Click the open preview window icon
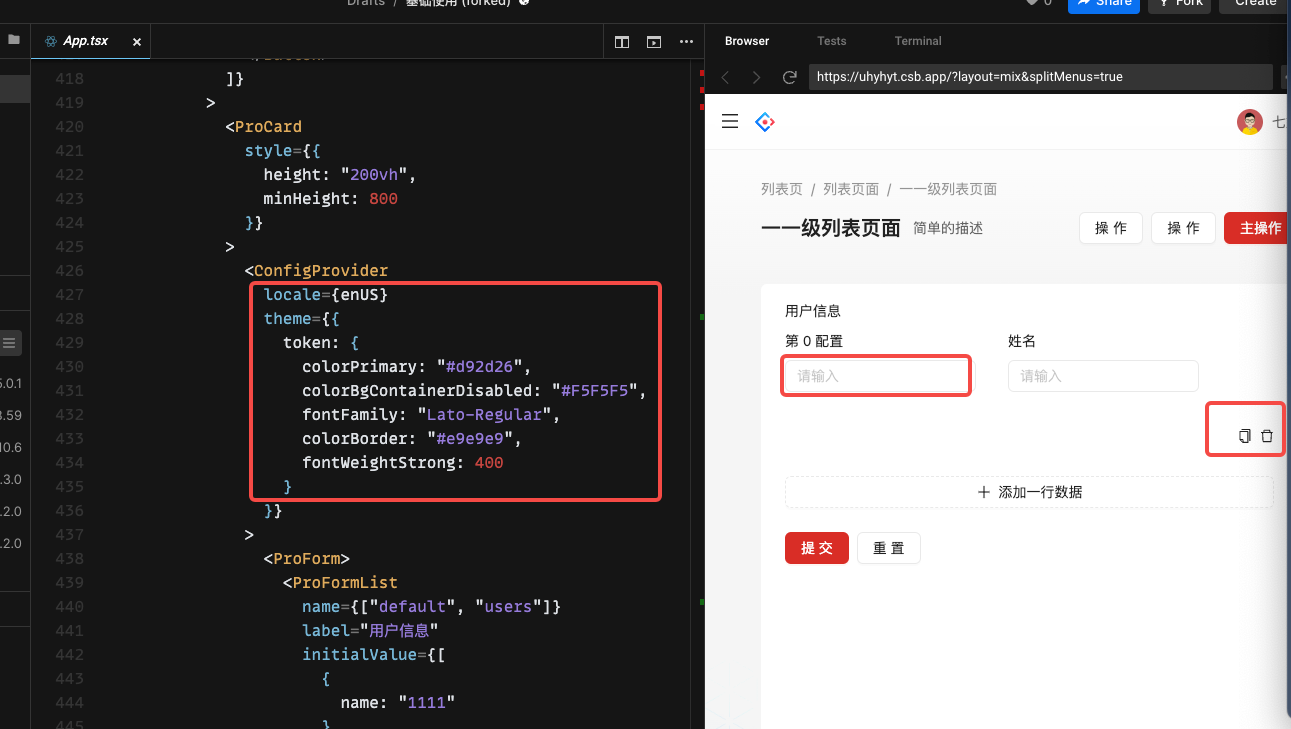 click(x=653, y=42)
